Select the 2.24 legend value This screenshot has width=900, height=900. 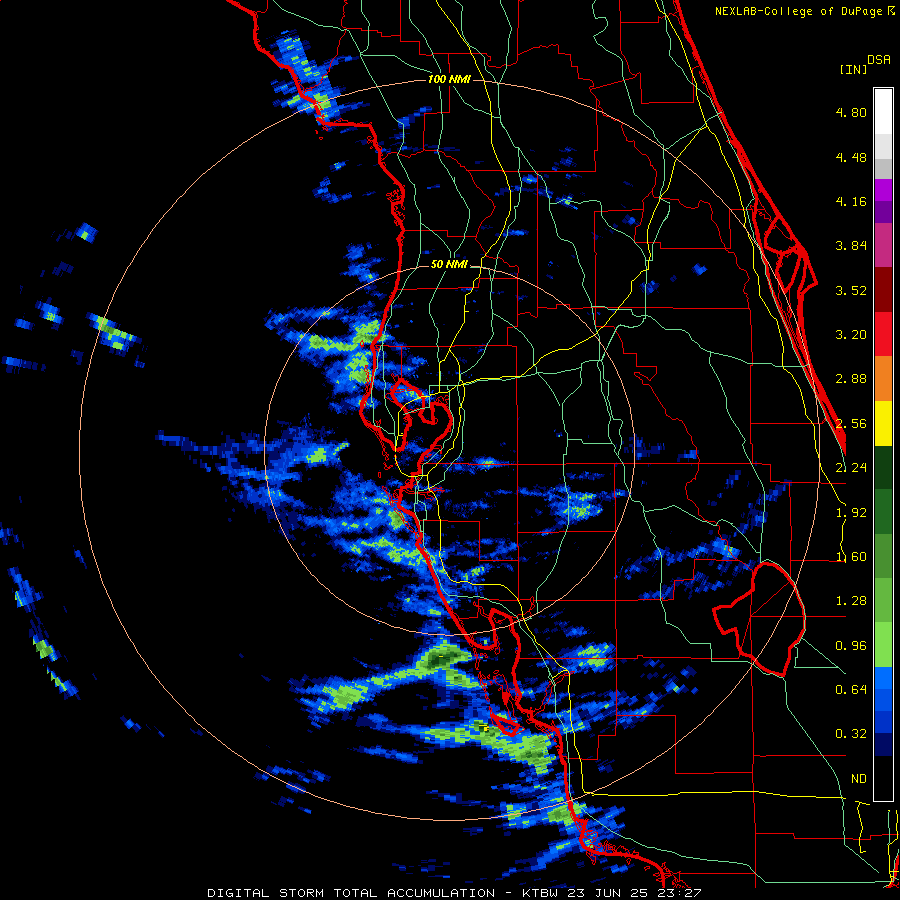[851, 468]
